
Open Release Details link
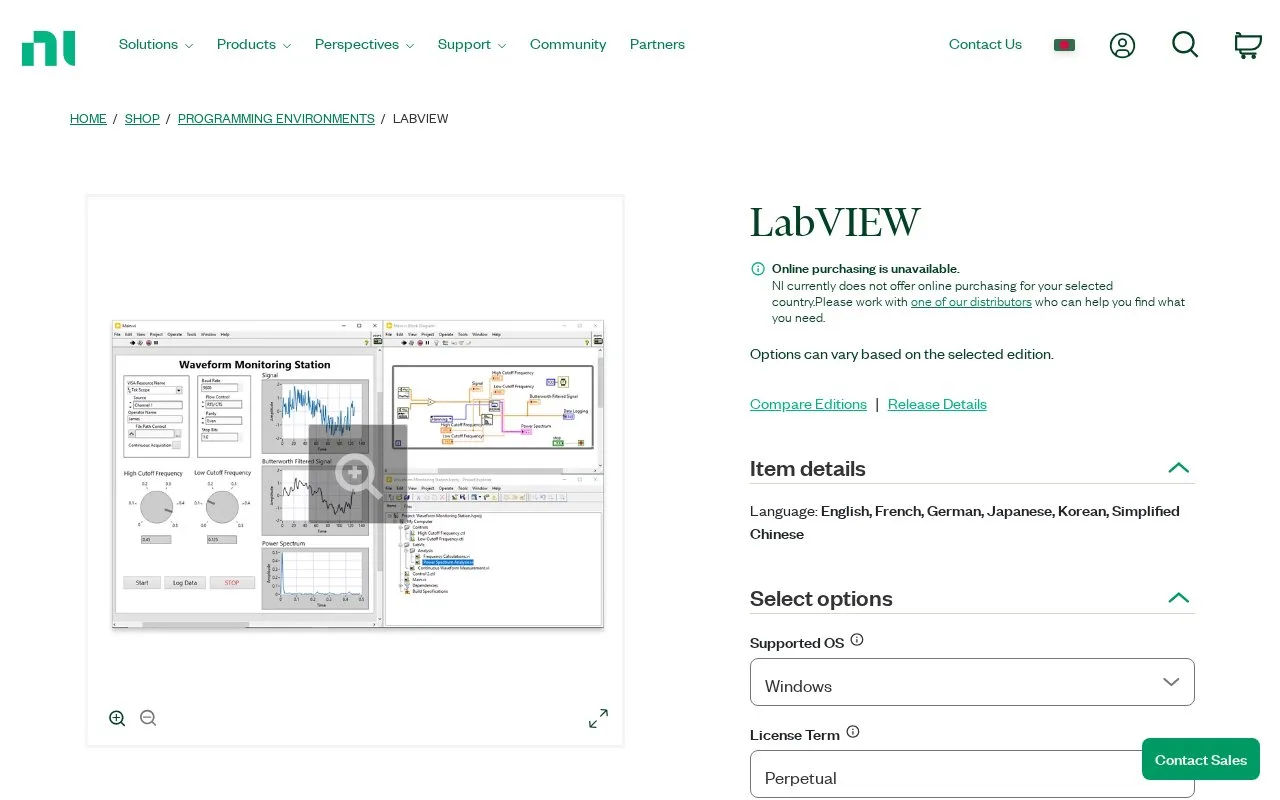[x=937, y=404]
